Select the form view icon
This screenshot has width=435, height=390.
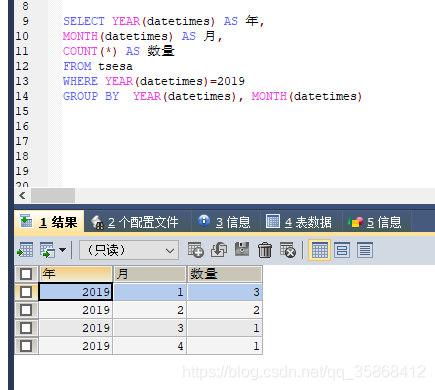(342, 250)
